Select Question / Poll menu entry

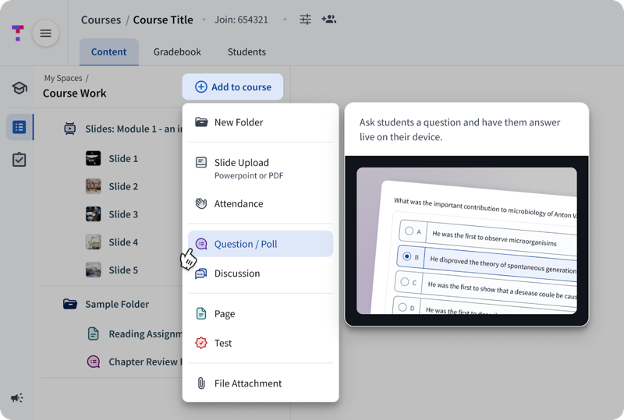(260, 244)
